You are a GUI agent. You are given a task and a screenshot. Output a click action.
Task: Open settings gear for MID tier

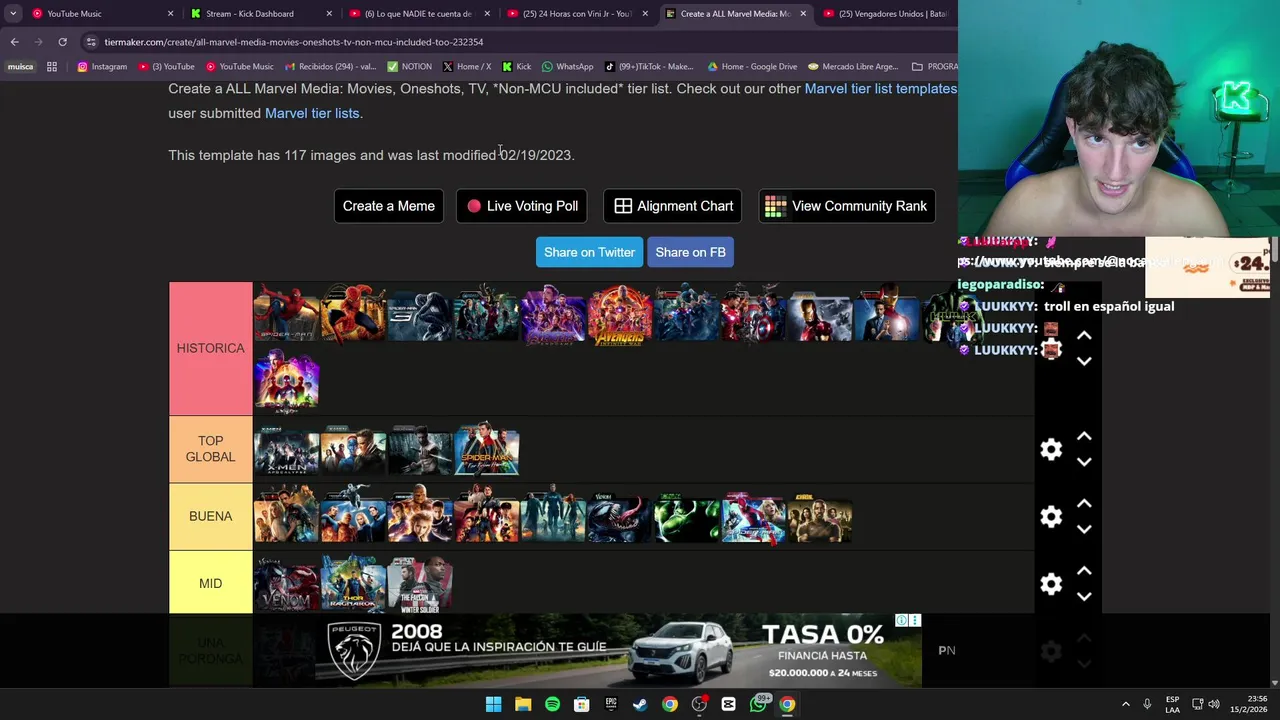coord(1050,584)
